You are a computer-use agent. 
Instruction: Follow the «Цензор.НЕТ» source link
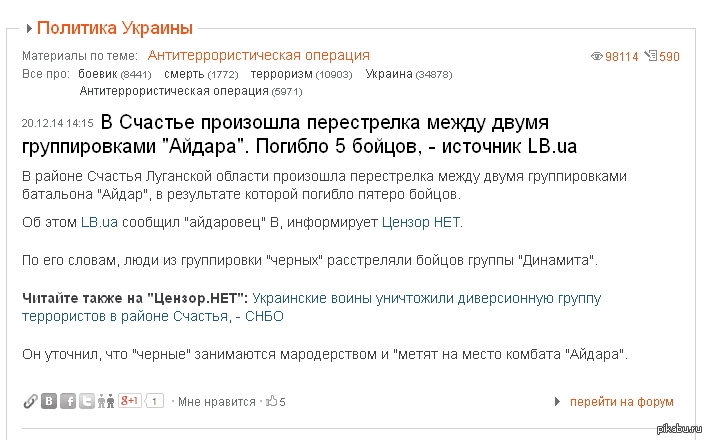pos(422,222)
